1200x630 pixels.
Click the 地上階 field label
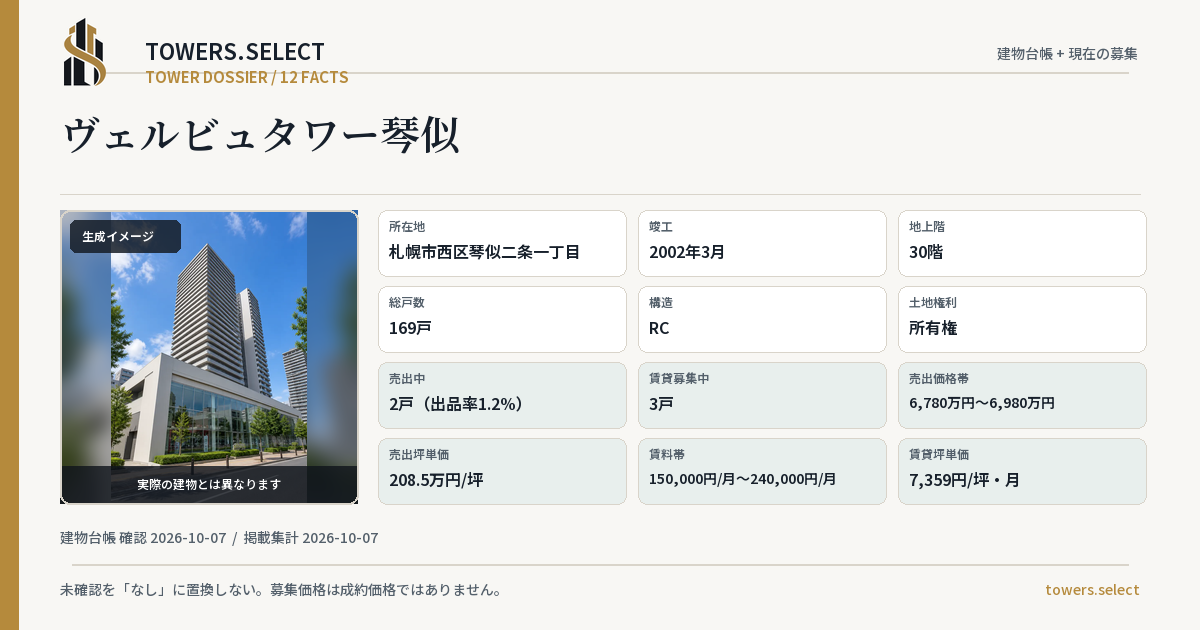(927, 227)
